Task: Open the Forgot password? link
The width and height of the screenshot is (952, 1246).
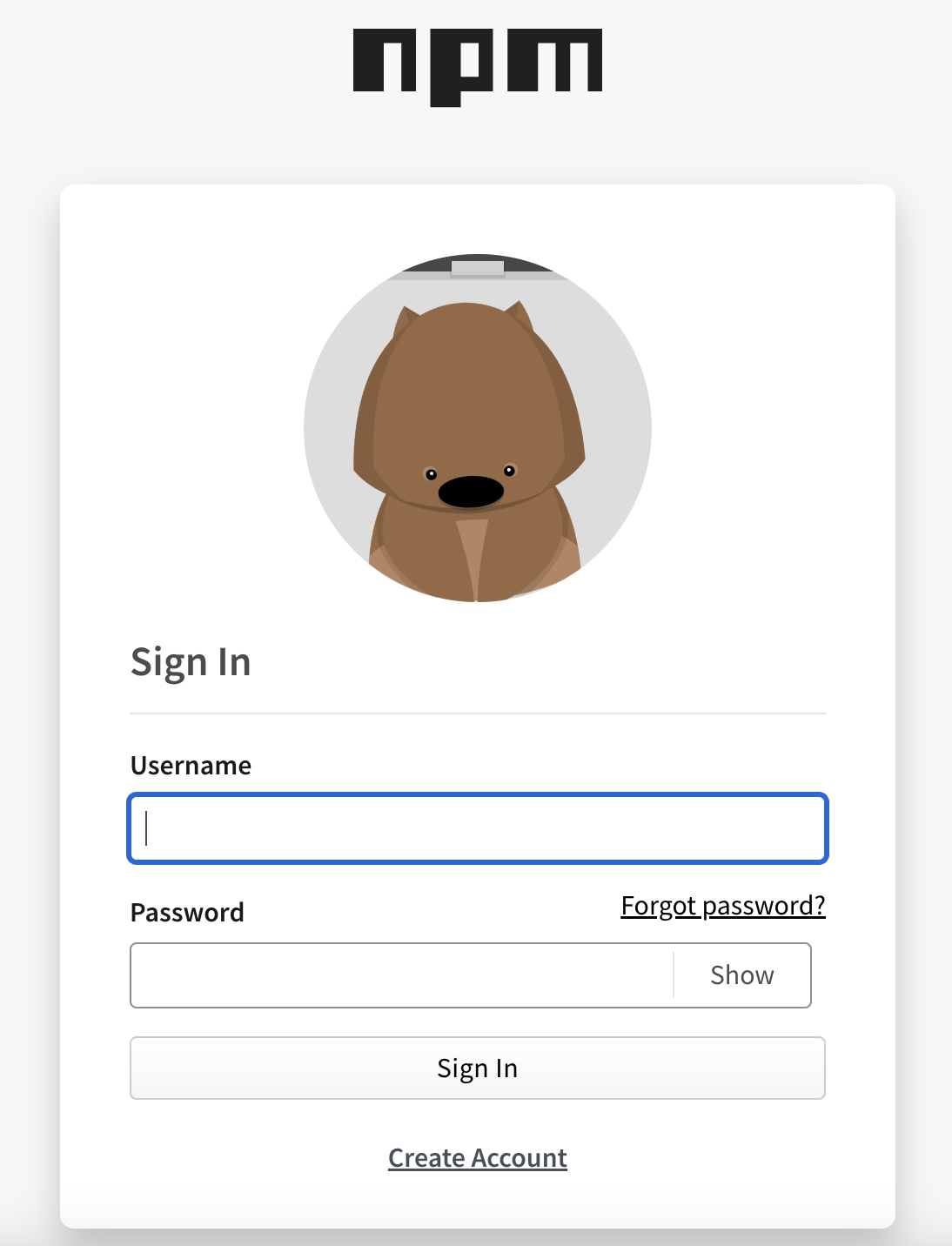Action: coord(723,906)
